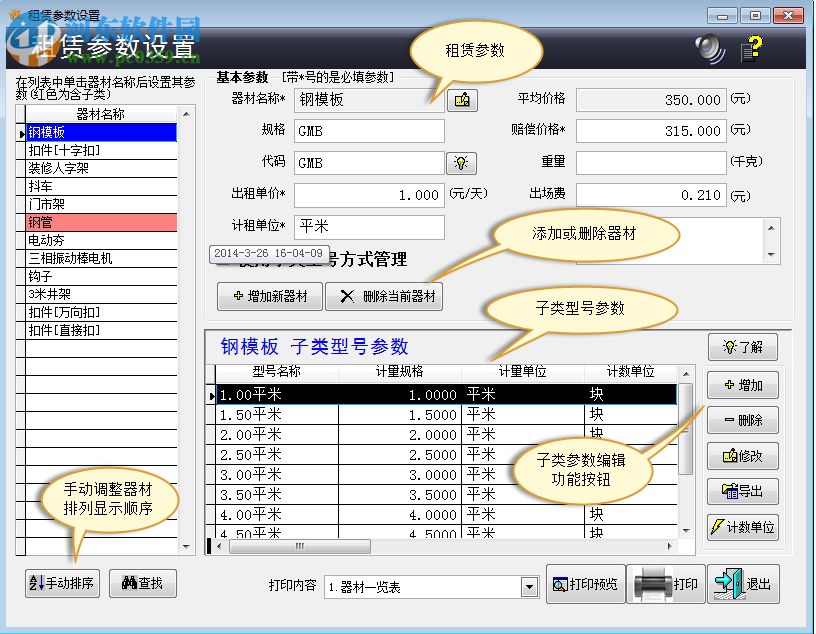The image size is (816, 634).
Task: Click the 增加新器材 button to add equipment
Action: [x=267, y=296]
